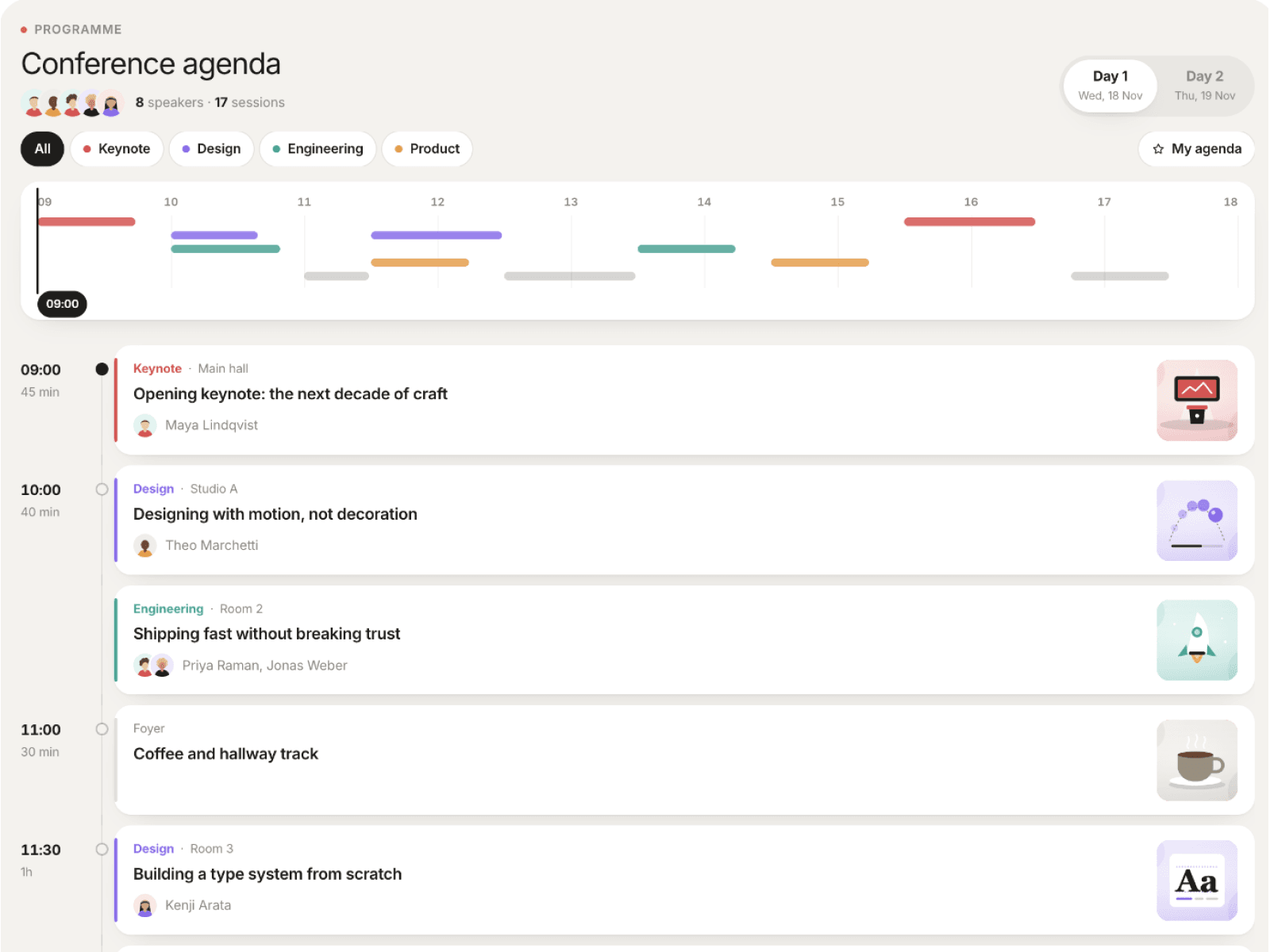Viewport: 1270px width, 952px height.
Task: Select the All filter chip
Action: click(x=42, y=149)
